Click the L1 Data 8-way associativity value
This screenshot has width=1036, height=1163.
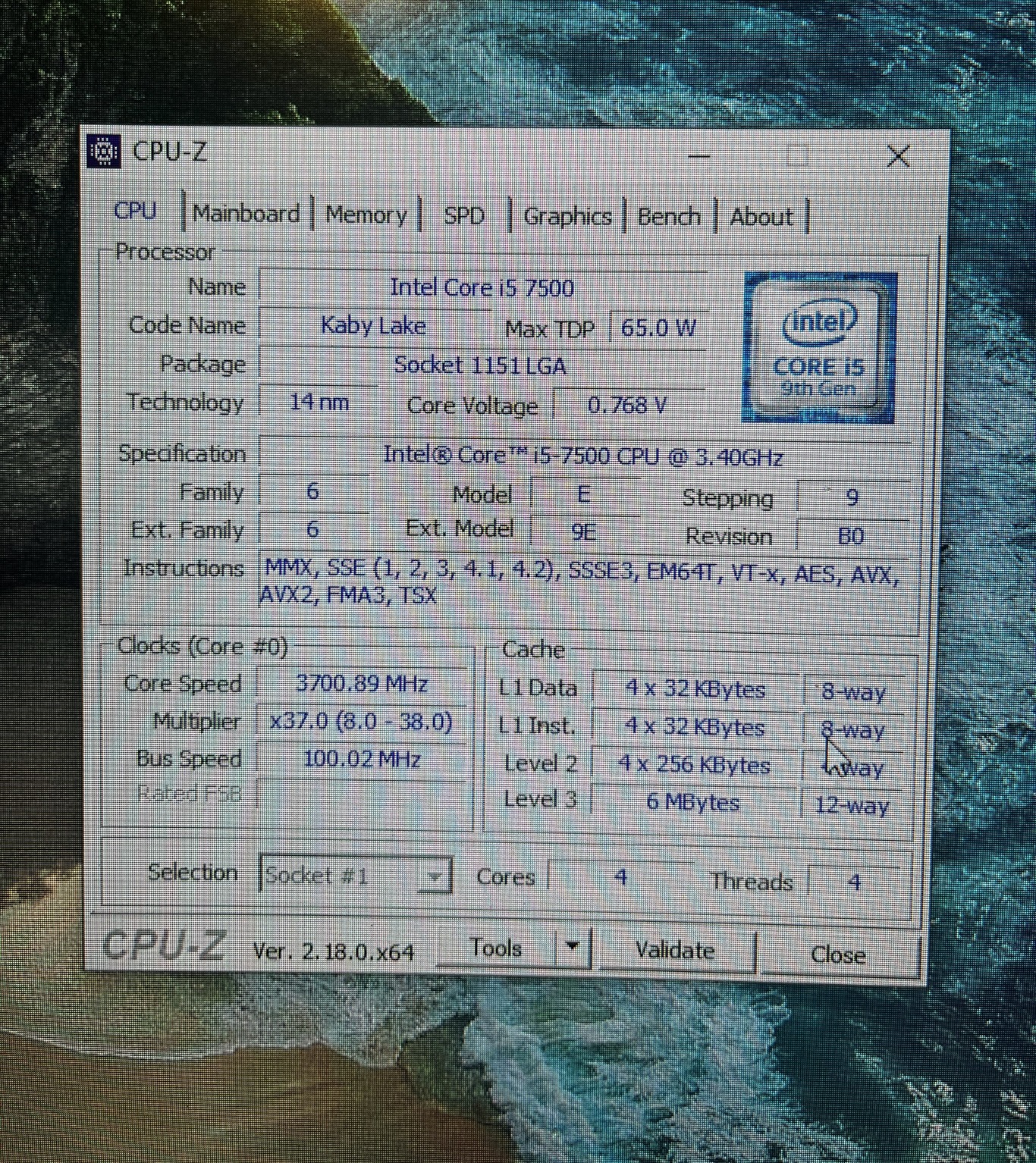tap(853, 691)
